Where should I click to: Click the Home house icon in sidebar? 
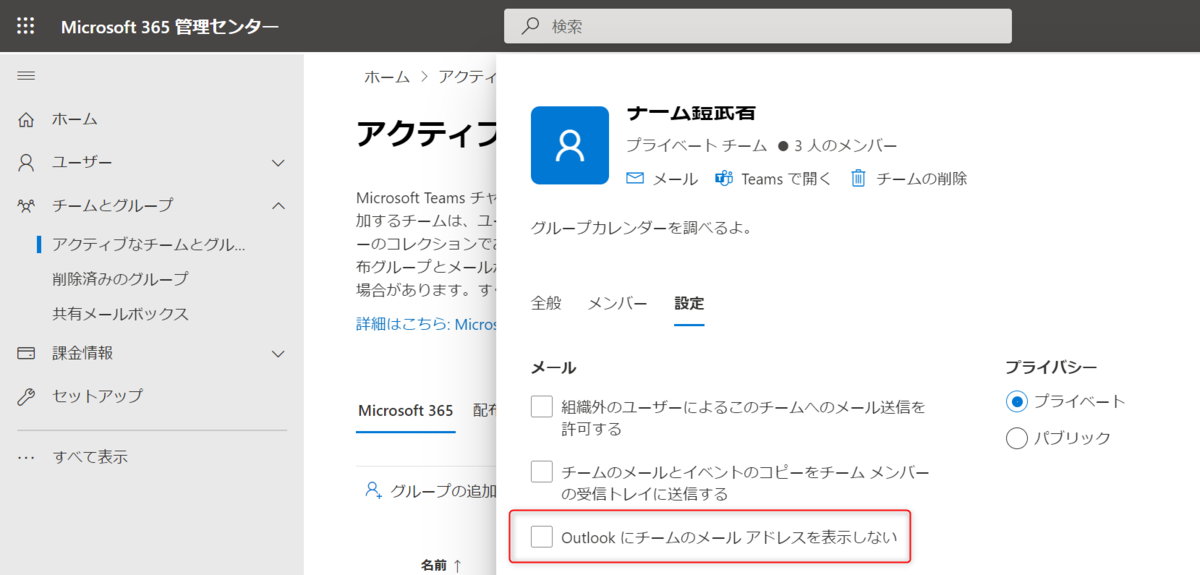point(27,119)
